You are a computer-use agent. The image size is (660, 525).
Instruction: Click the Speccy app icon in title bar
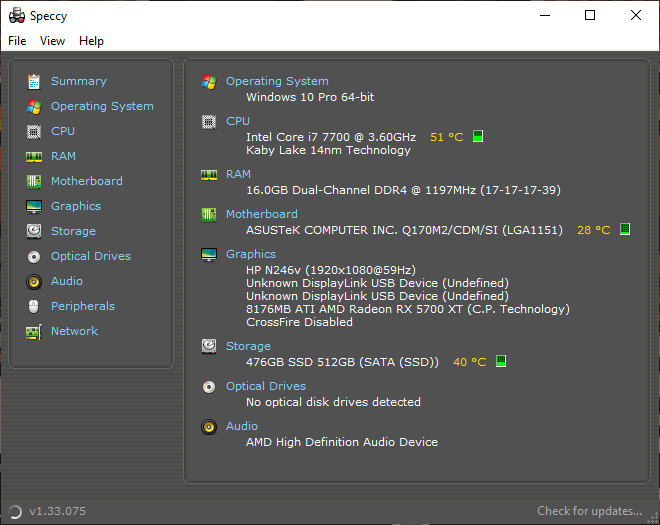coord(17,16)
